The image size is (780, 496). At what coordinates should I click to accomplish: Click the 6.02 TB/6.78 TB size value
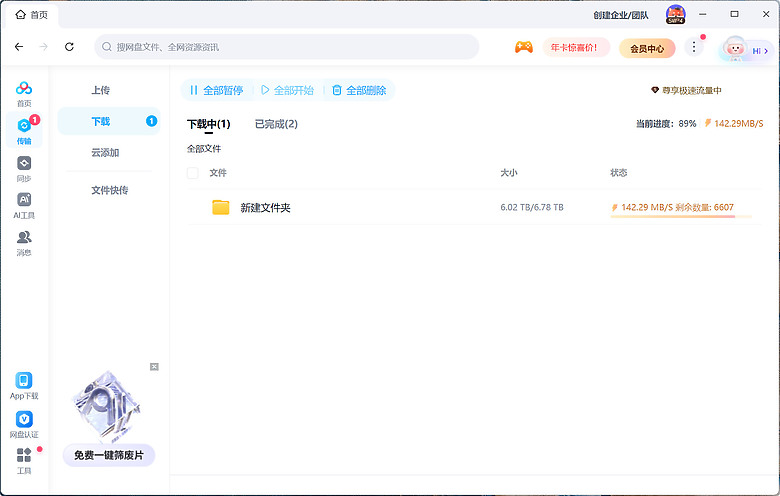pyautogui.click(x=532, y=207)
